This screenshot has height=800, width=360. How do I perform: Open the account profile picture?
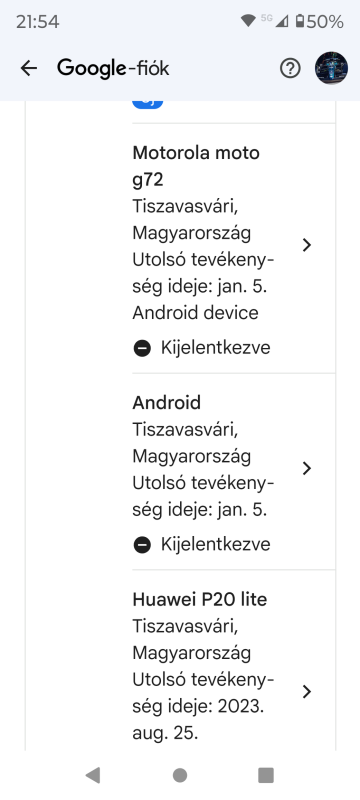pos(331,68)
